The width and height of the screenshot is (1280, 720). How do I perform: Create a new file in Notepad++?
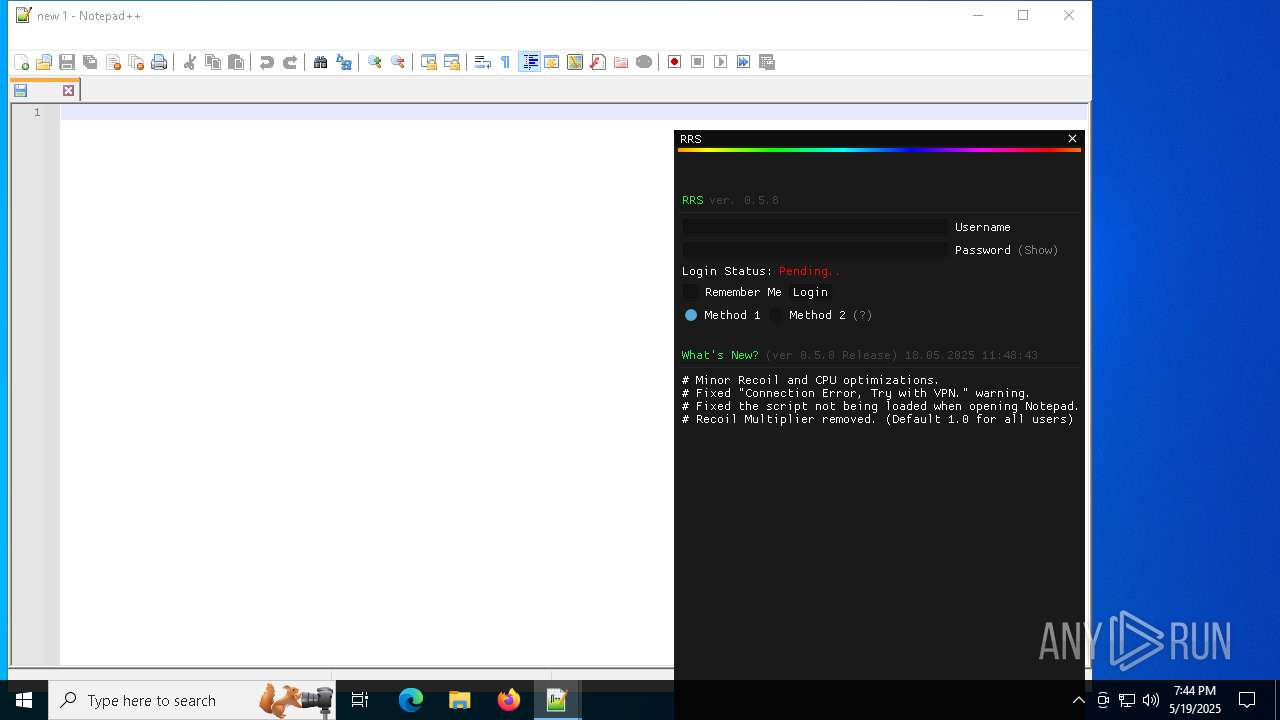(x=21, y=62)
